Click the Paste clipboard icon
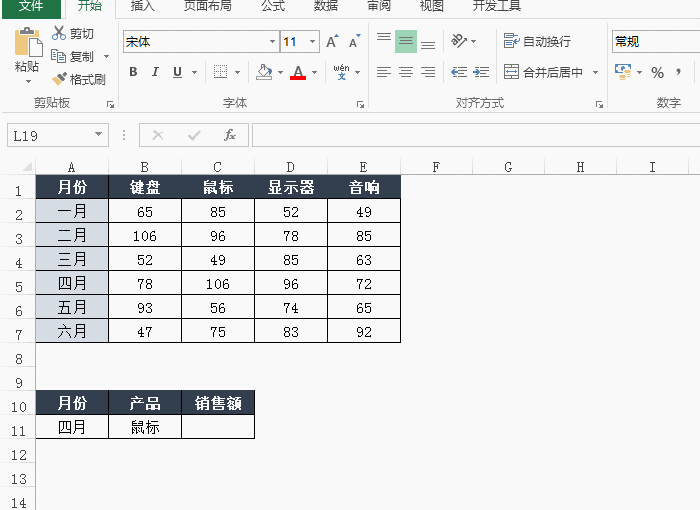The width and height of the screenshot is (700, 510). [x=28, y=43]
